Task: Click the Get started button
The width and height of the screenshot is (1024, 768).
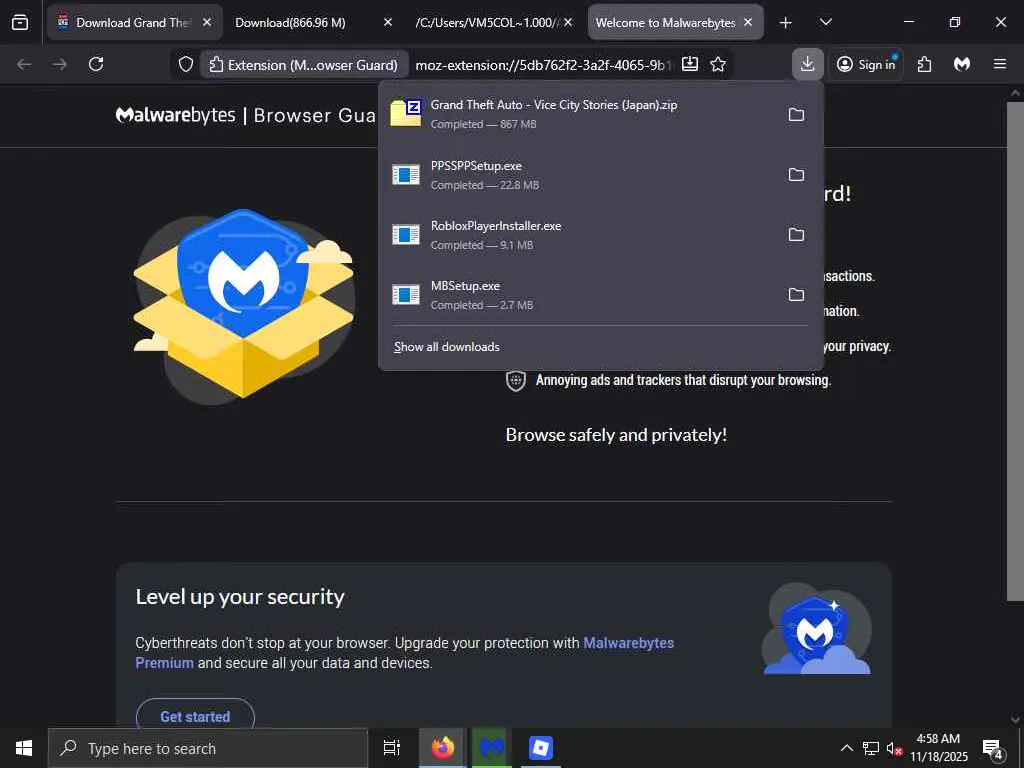Action: (195, 716)
